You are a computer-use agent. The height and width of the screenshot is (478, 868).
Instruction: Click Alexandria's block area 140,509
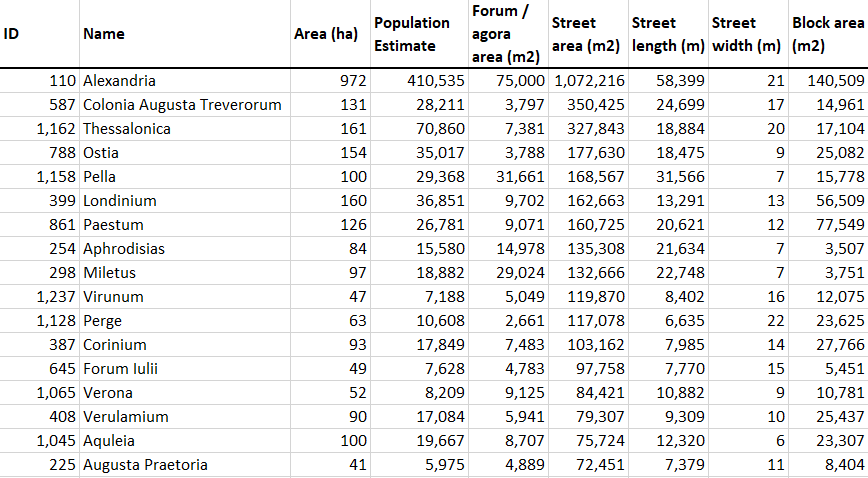click(828, 81)
